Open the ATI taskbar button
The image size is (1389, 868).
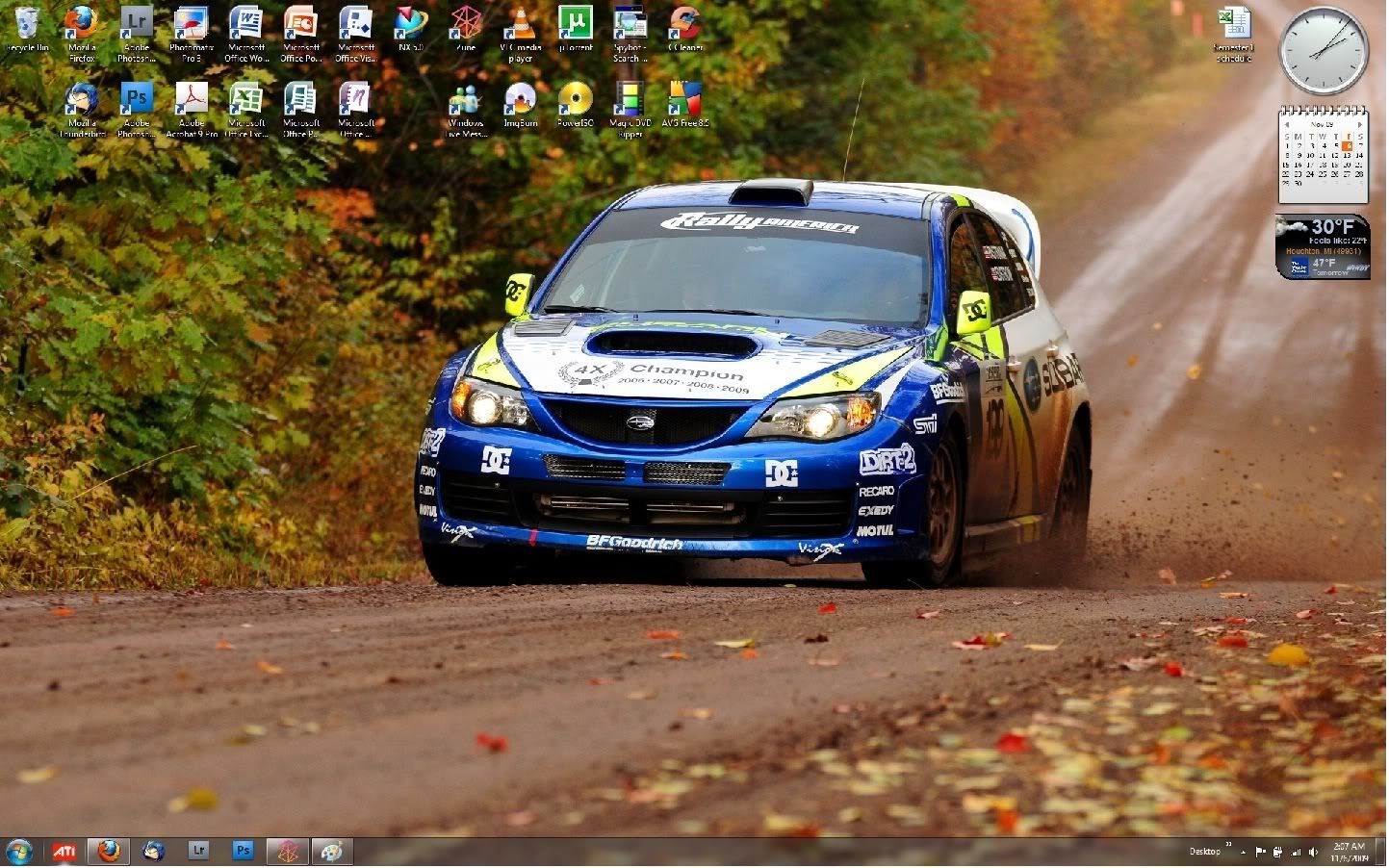tap(64, 852)
